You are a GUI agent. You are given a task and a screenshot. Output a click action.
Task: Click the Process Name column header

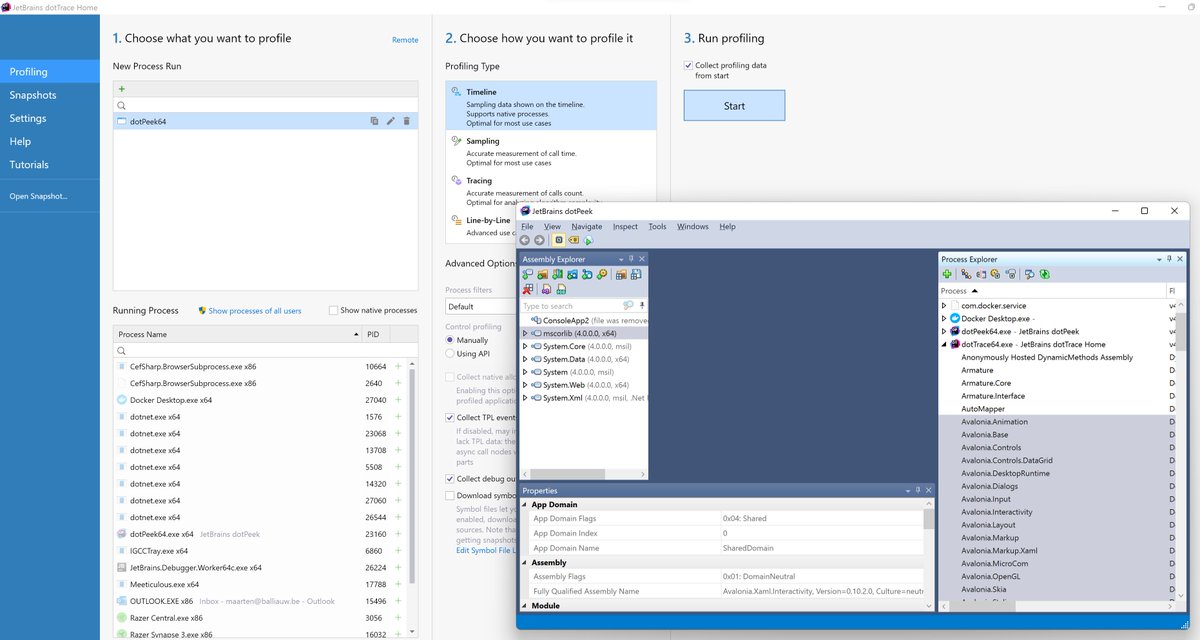coord(237,334)
